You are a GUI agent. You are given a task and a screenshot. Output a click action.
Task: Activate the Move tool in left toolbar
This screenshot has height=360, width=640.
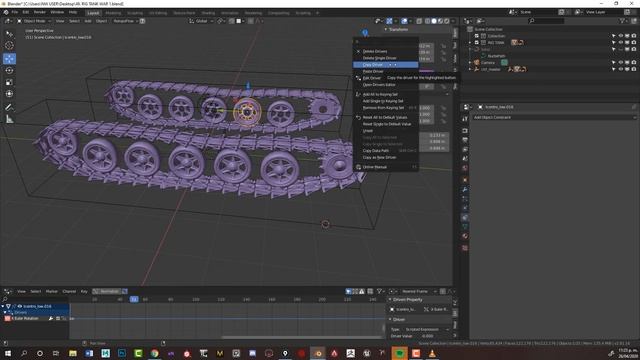click(x=9, y=58)
